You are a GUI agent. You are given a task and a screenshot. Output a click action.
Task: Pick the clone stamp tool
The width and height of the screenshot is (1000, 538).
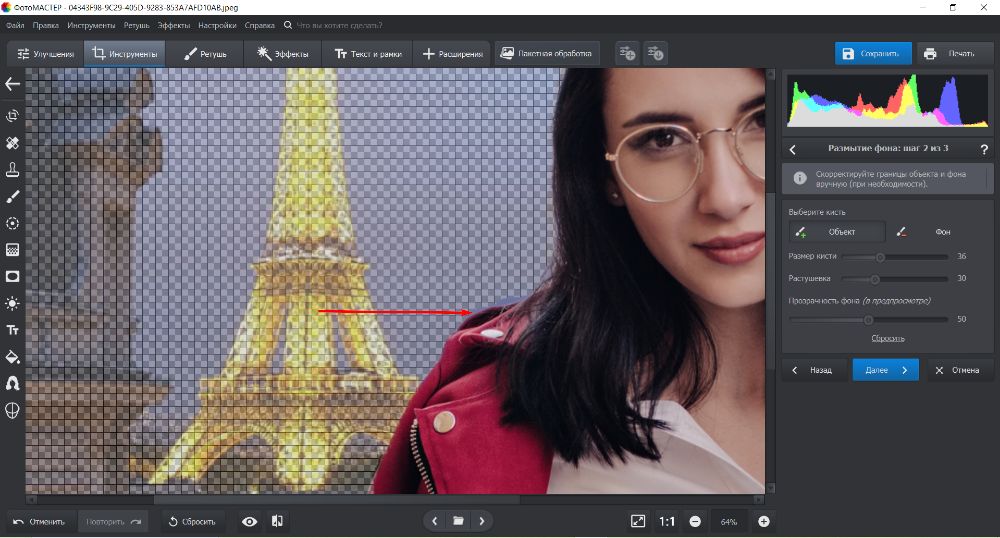pyautogui.click(x=13, y=169)
